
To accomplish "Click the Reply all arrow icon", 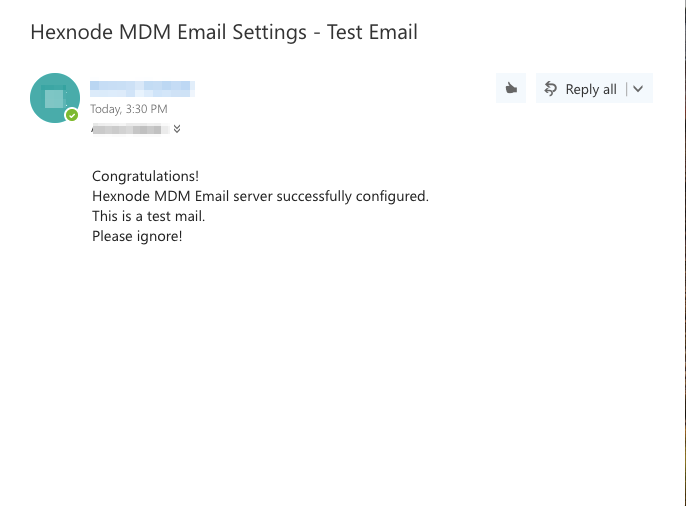I will pos(550,89).
